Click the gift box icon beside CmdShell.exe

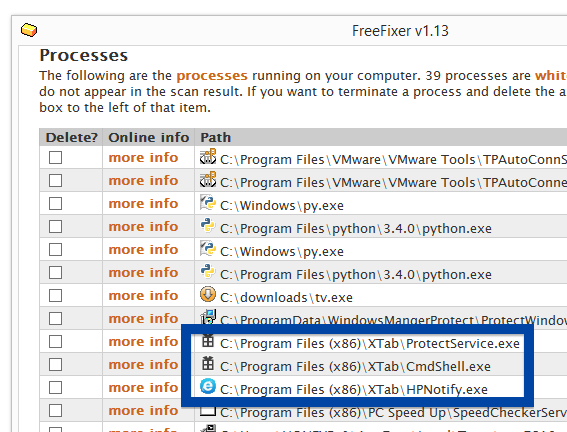tap(208, 364)
